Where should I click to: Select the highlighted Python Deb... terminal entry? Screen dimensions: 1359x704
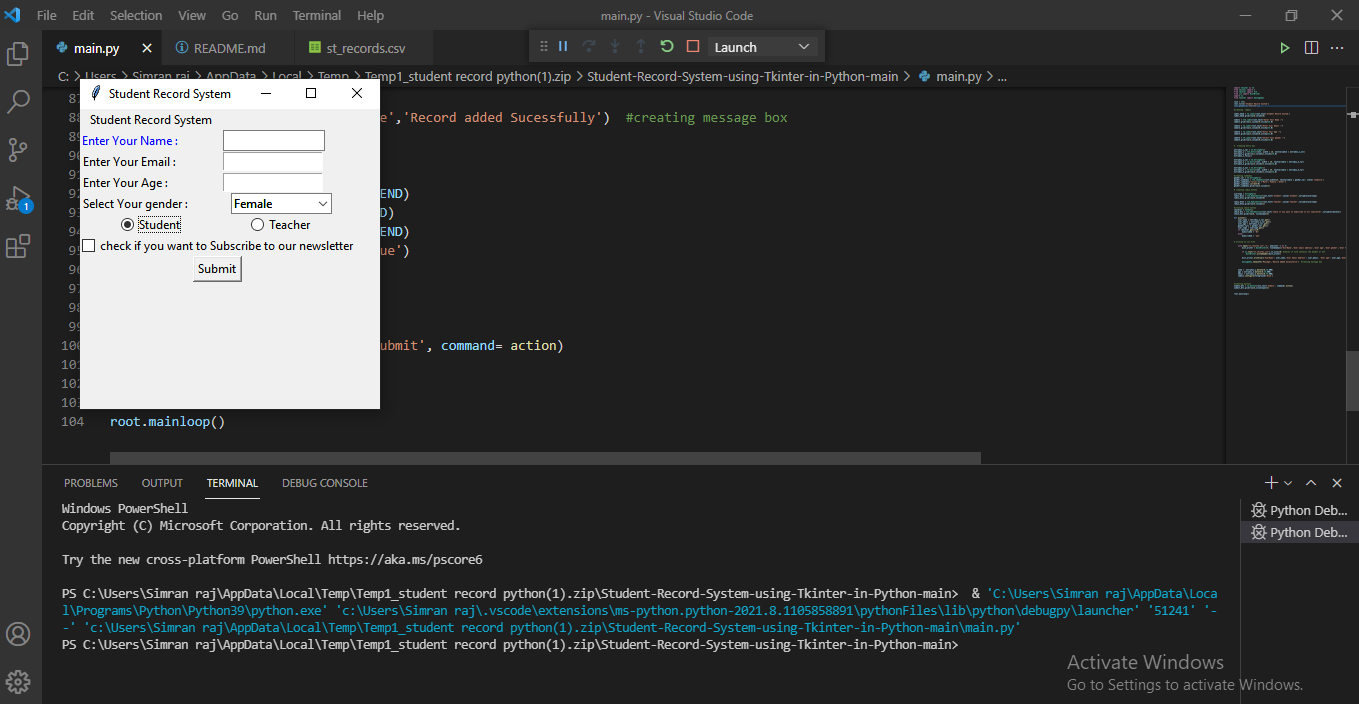(x=1300, y=532)
